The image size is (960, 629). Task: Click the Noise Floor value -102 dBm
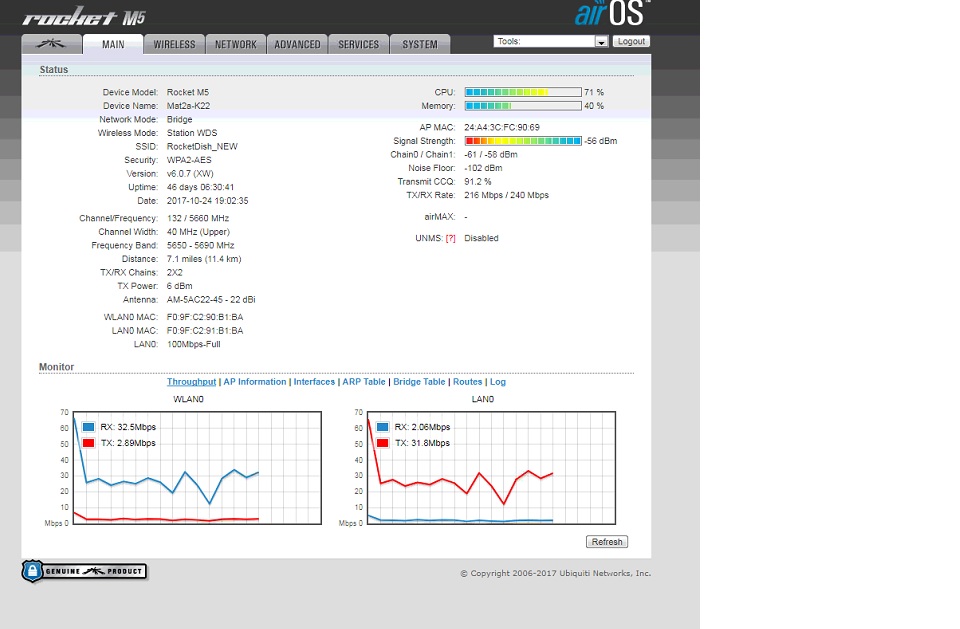[x=483, y=168]
